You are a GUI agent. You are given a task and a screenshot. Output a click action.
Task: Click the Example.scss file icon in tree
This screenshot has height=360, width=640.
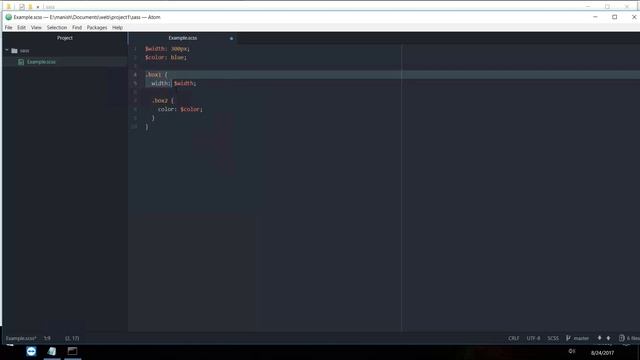21,62
